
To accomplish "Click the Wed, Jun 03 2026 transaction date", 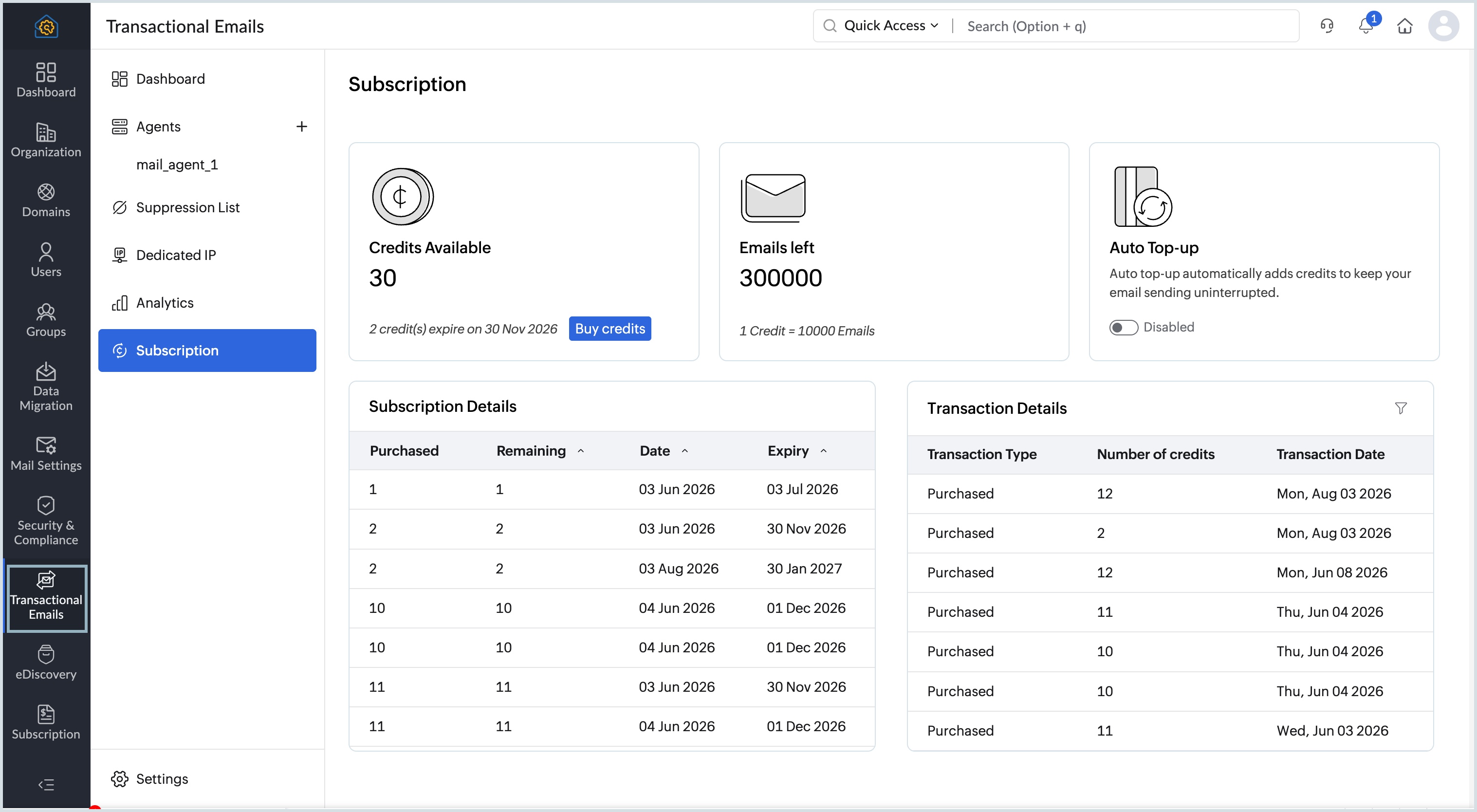I will click(1332, 730).
